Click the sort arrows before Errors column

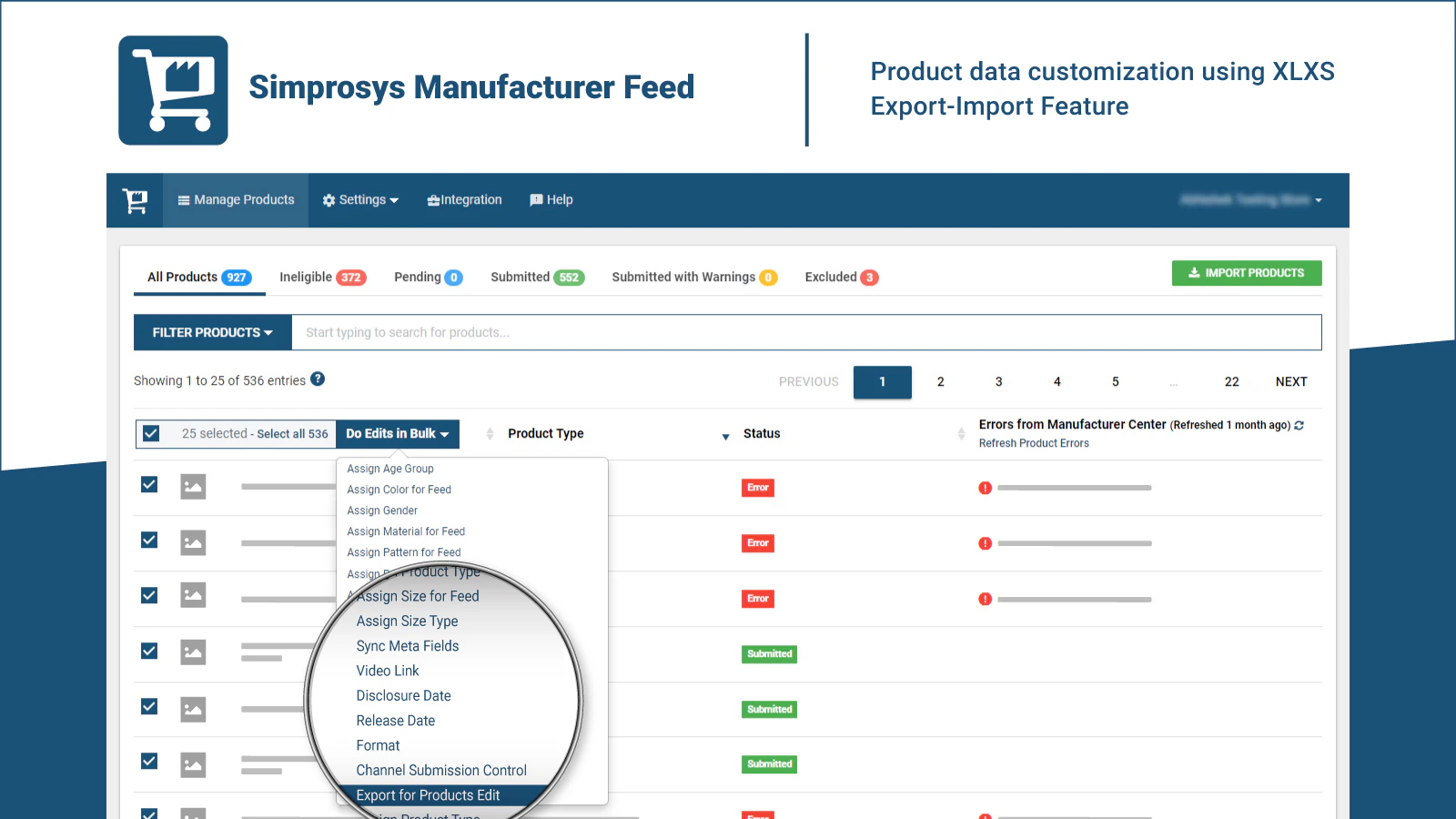[961, 434]
